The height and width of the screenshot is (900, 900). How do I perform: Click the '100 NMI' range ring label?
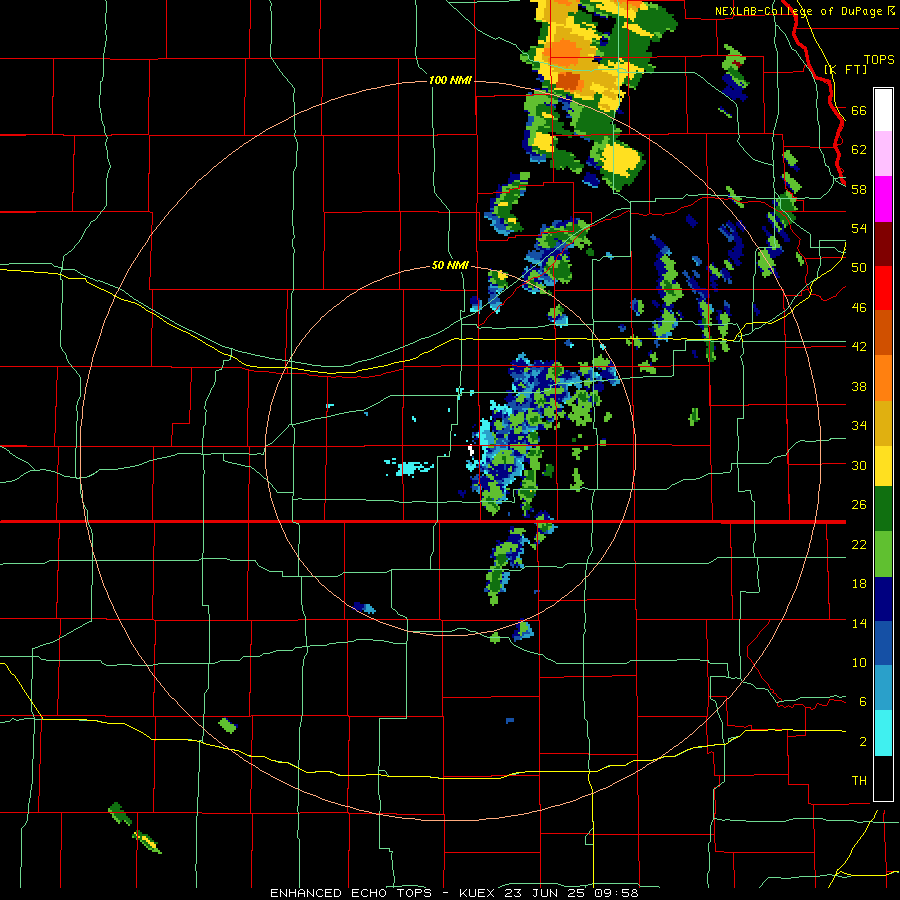click(450, 80)
